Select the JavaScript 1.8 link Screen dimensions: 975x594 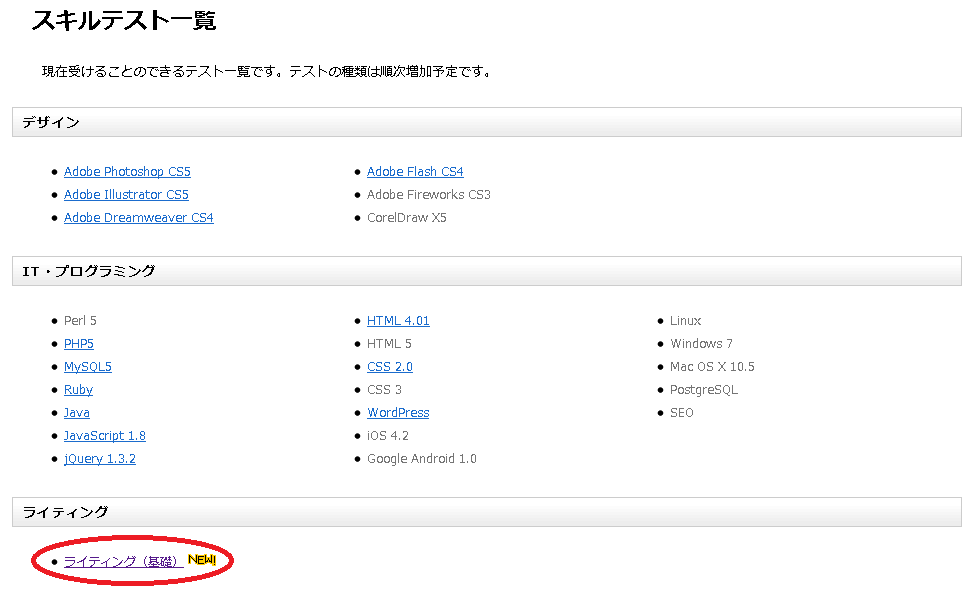[105, 436]
